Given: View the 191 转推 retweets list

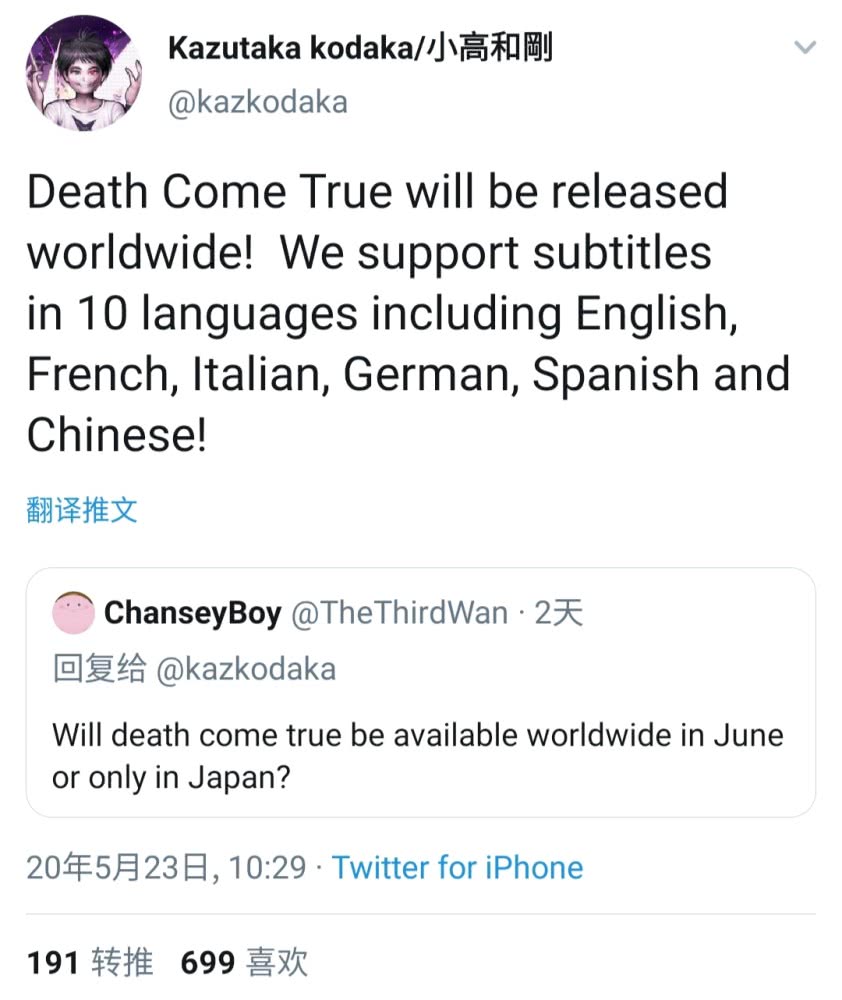Looking at the screenshot, I should coord(90,962).
